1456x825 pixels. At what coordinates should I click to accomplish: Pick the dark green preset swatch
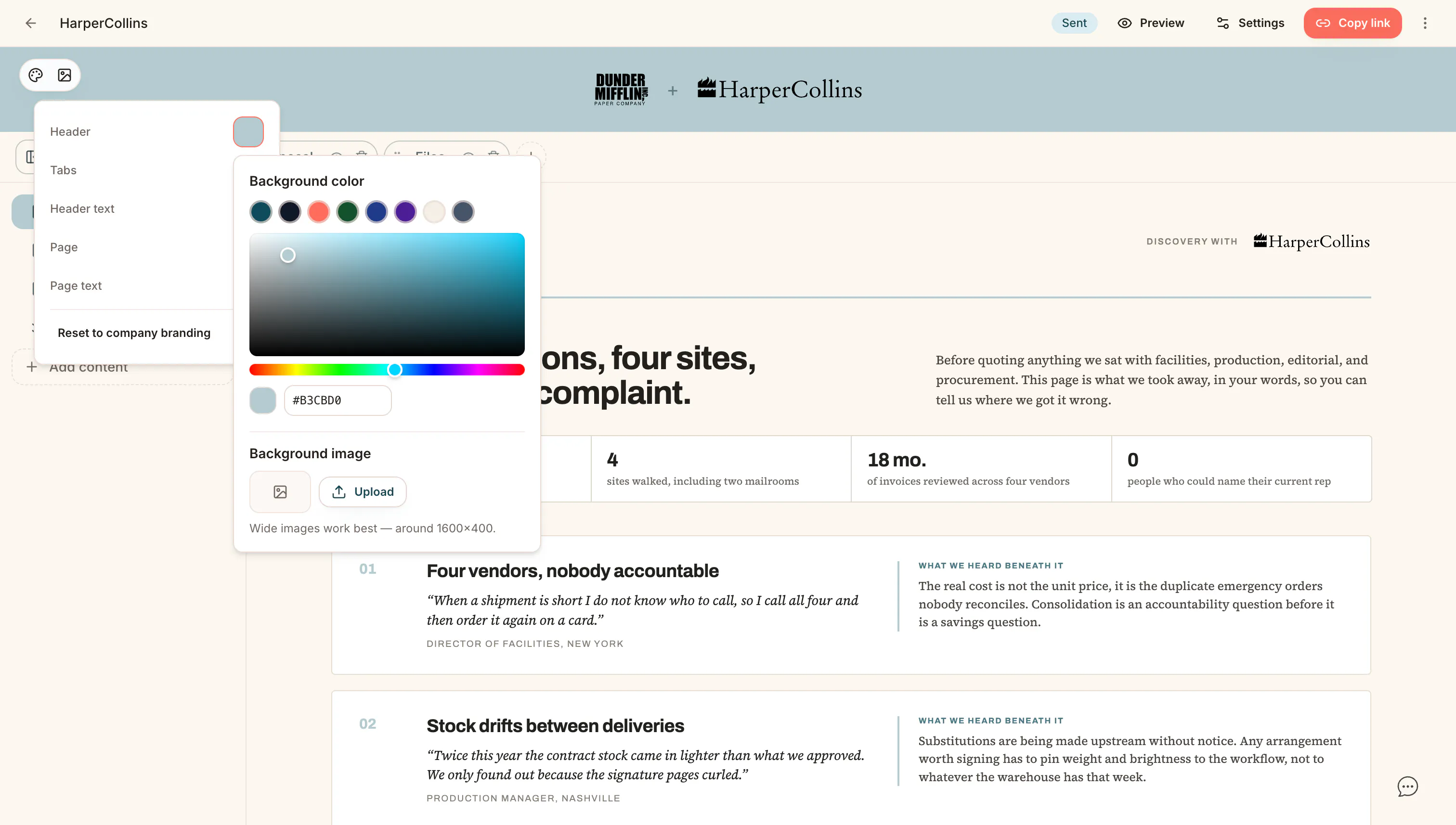[x=348, y=212]
